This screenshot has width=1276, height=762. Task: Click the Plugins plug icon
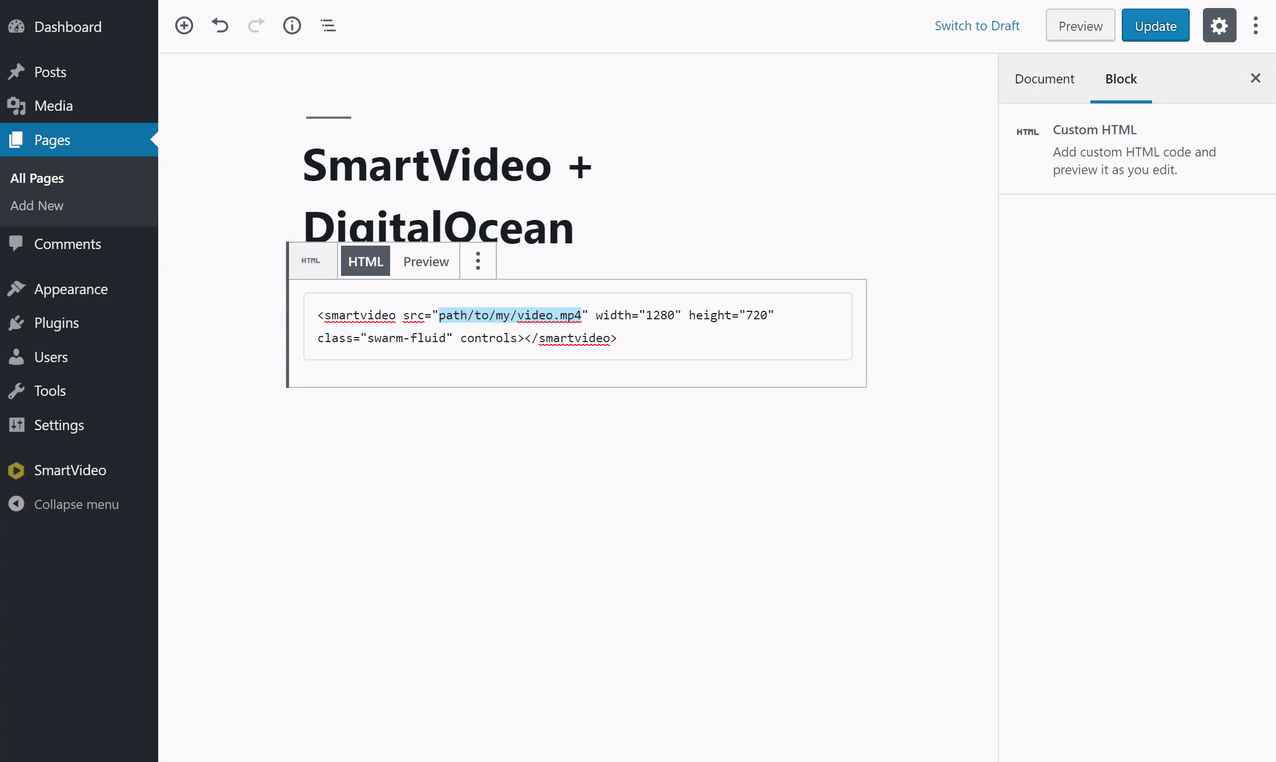[16, 323]
